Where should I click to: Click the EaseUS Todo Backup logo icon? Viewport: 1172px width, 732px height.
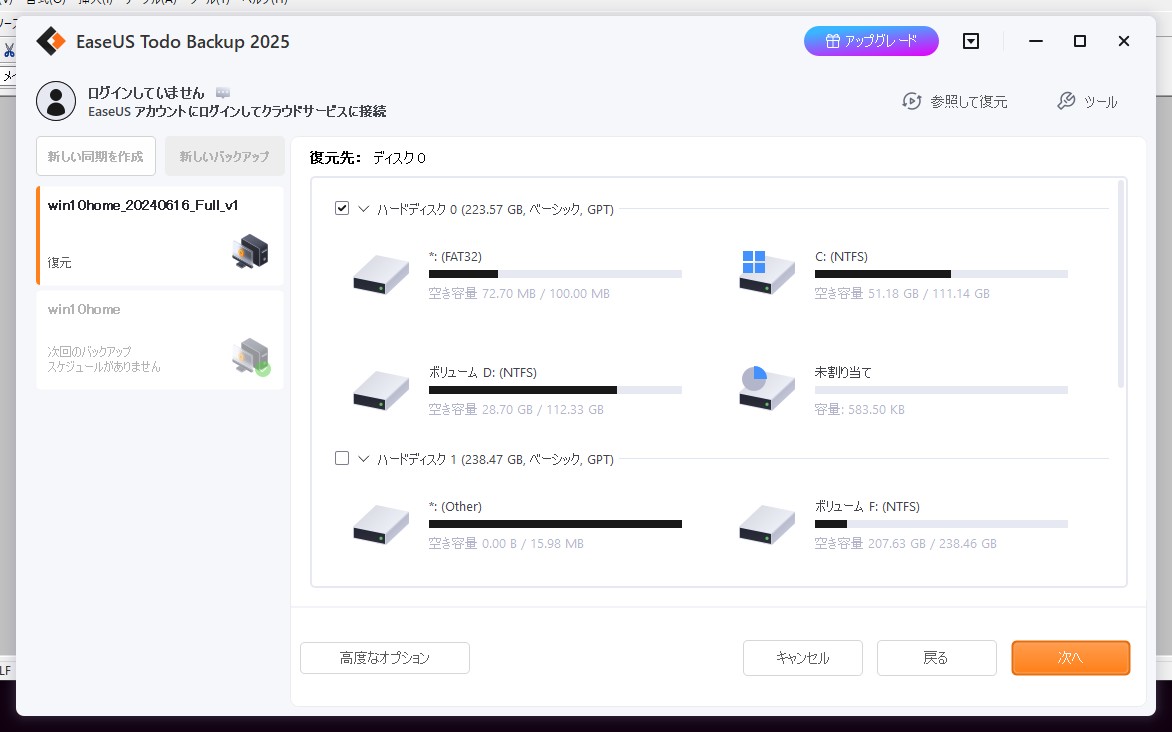coord(51,41)
